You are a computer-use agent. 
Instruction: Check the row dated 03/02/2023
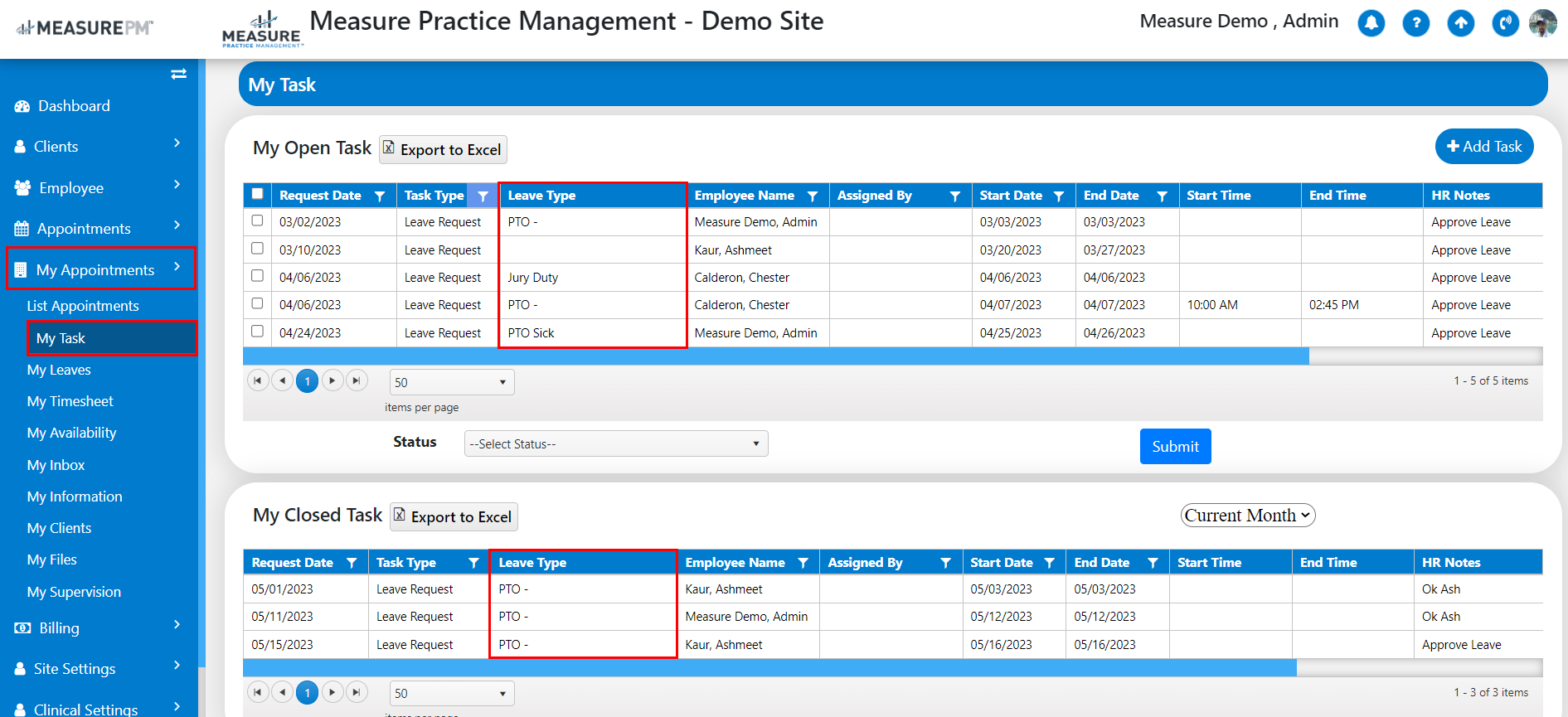point(257,220)
